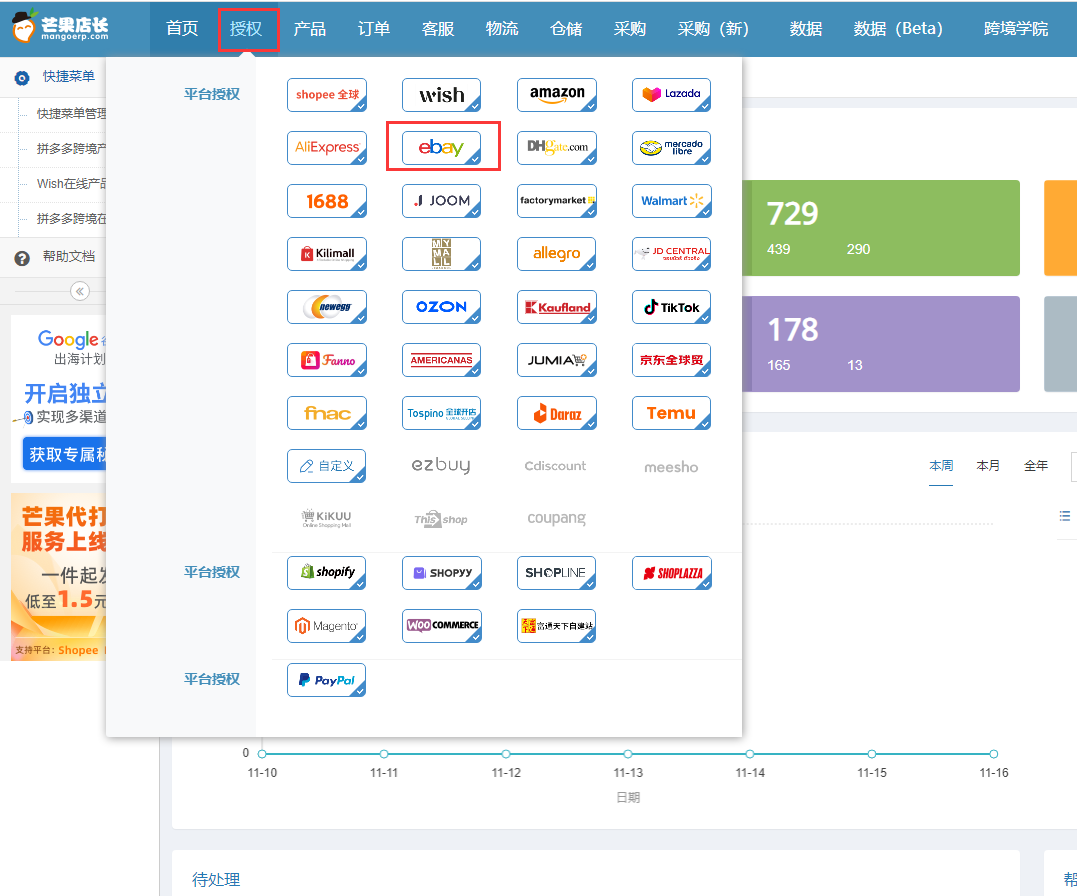Open SHOPLINE authorization
The height and width of the screenshot is (896, 1077).
coord(556,572)
